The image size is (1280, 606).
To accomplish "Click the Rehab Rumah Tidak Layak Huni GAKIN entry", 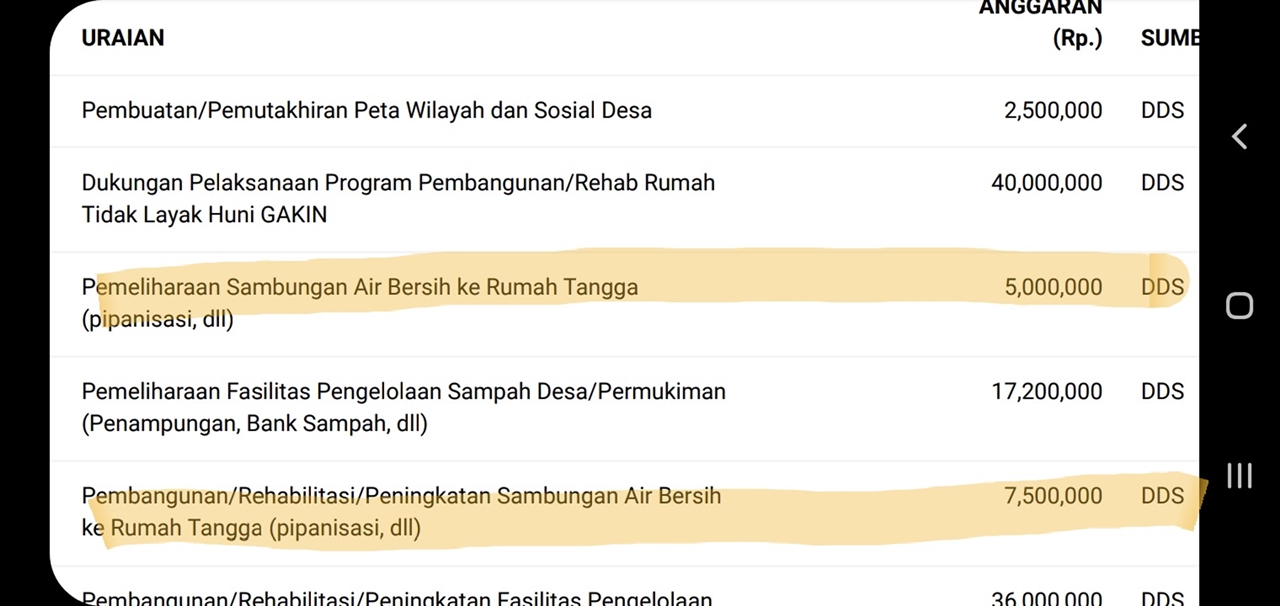I will pyautogui.click(x=398, y=198).
